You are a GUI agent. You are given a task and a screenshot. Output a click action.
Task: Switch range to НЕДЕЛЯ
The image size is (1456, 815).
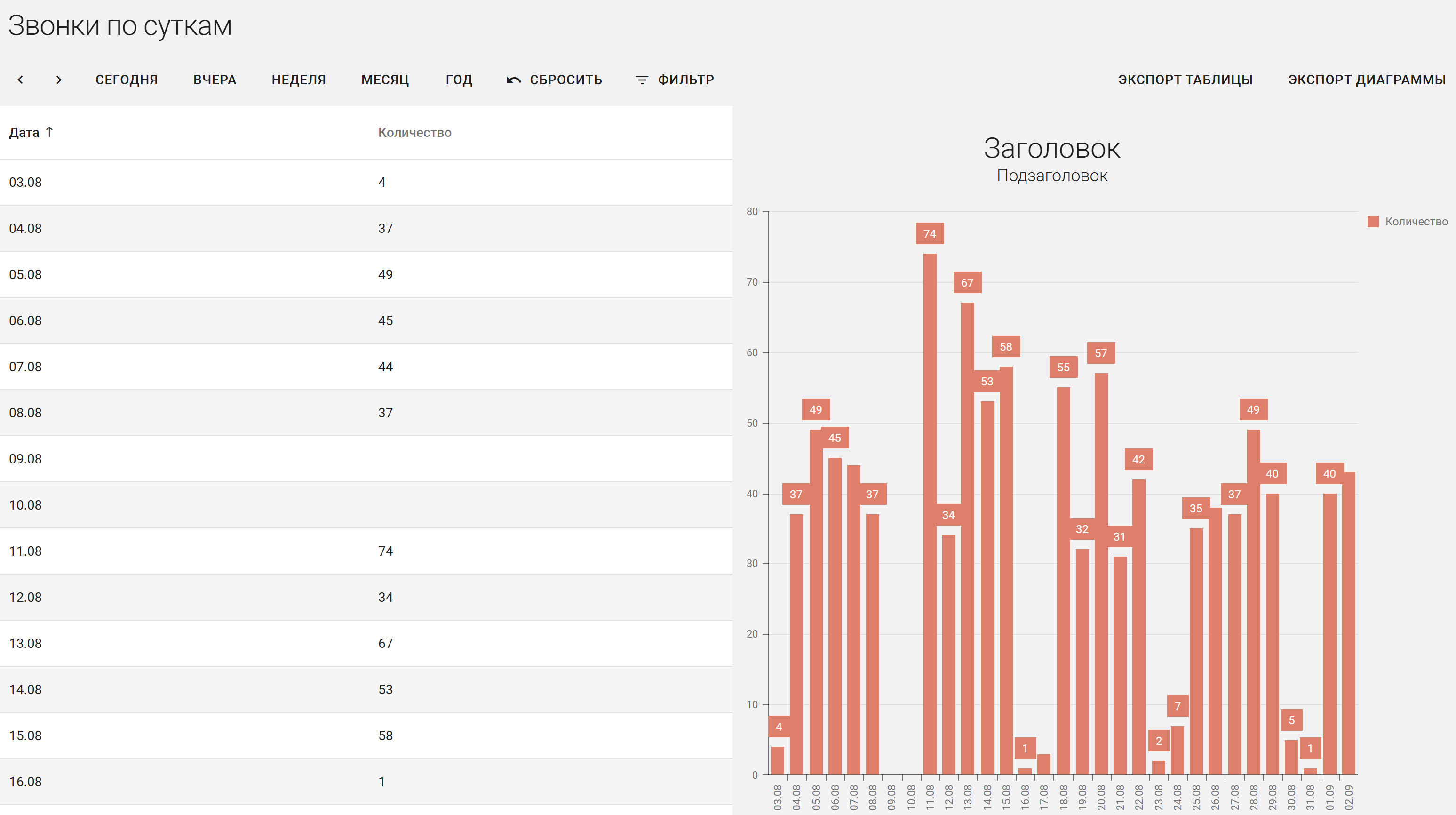pyautogui.click(x=298, y=80)
